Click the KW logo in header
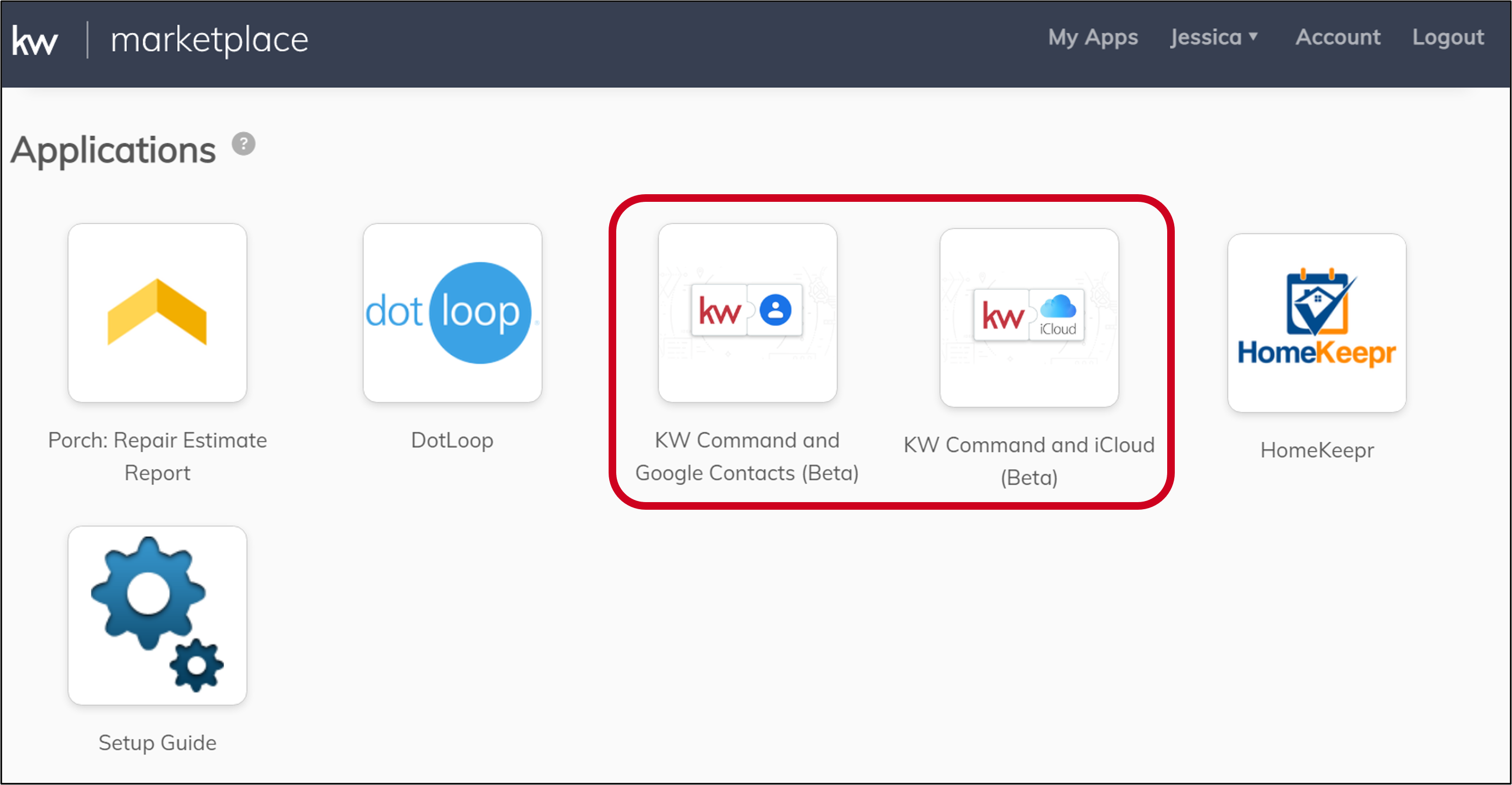This screenshot has height=785, width=1512. [35, 40]
